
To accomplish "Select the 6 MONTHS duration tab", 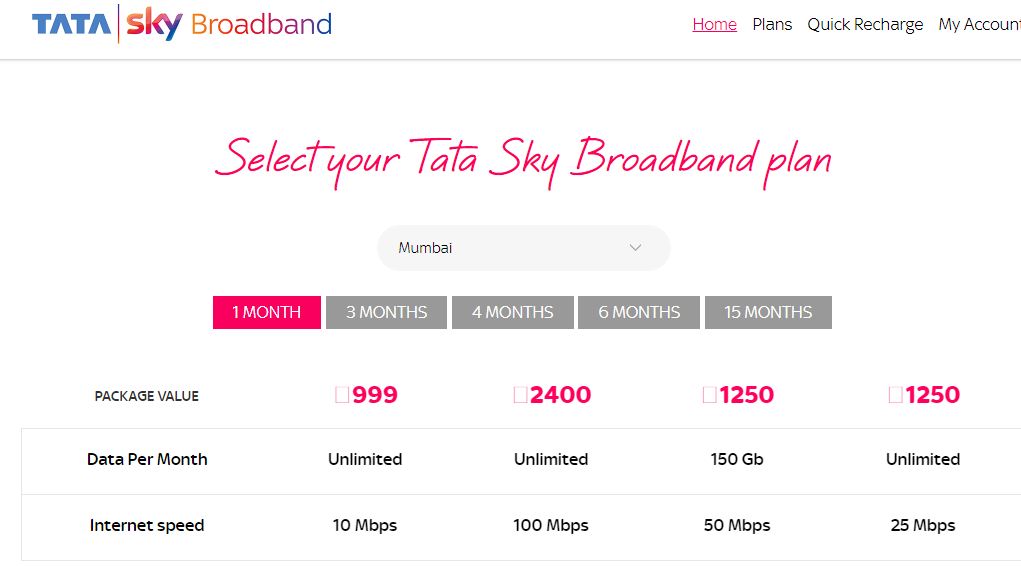I will point(639,312).
